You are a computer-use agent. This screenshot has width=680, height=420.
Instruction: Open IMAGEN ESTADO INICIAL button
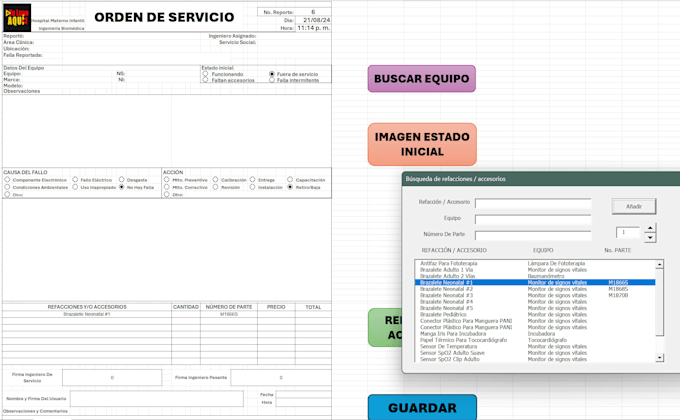click(x=422, y=144)
